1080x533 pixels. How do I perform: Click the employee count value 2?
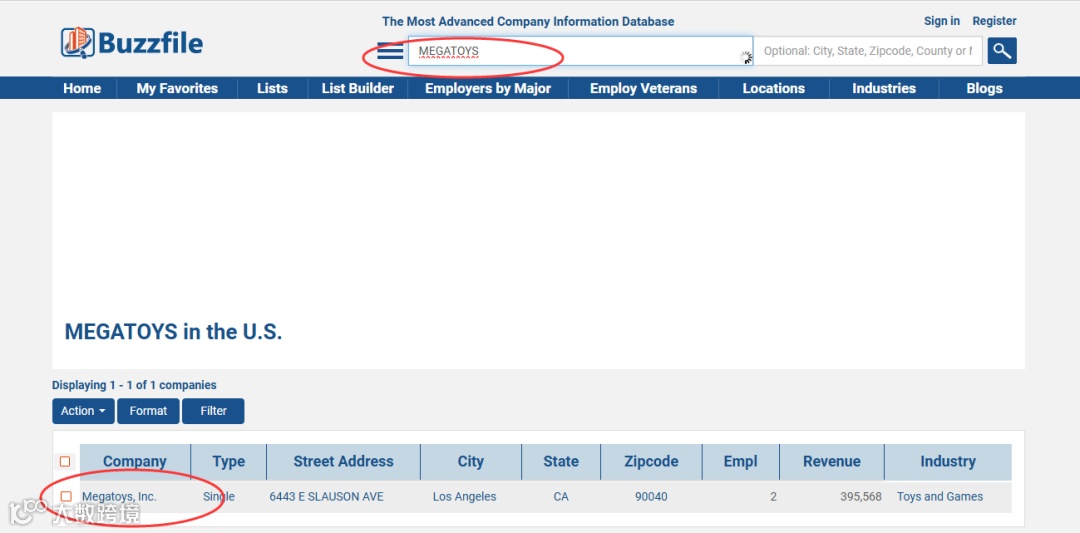click(x=773, y=497)
